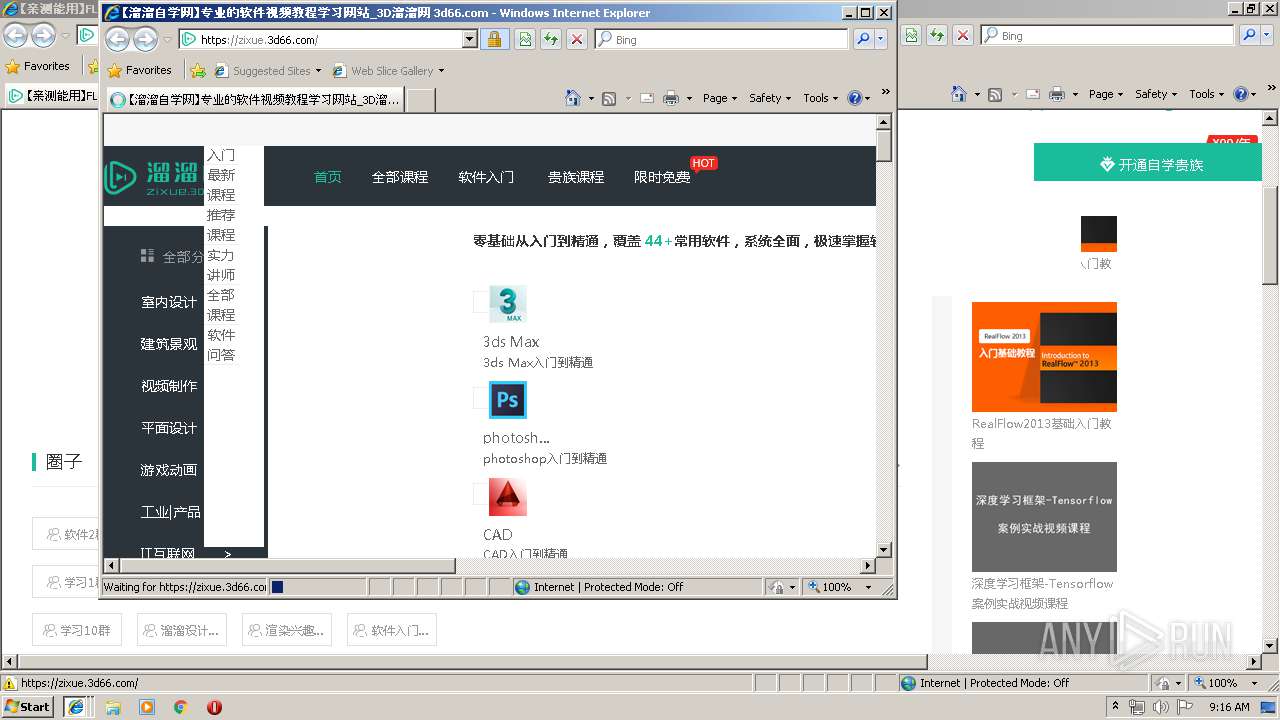
Task: Open Google Chrome from the taskbar
Action: tap(180, 707)
